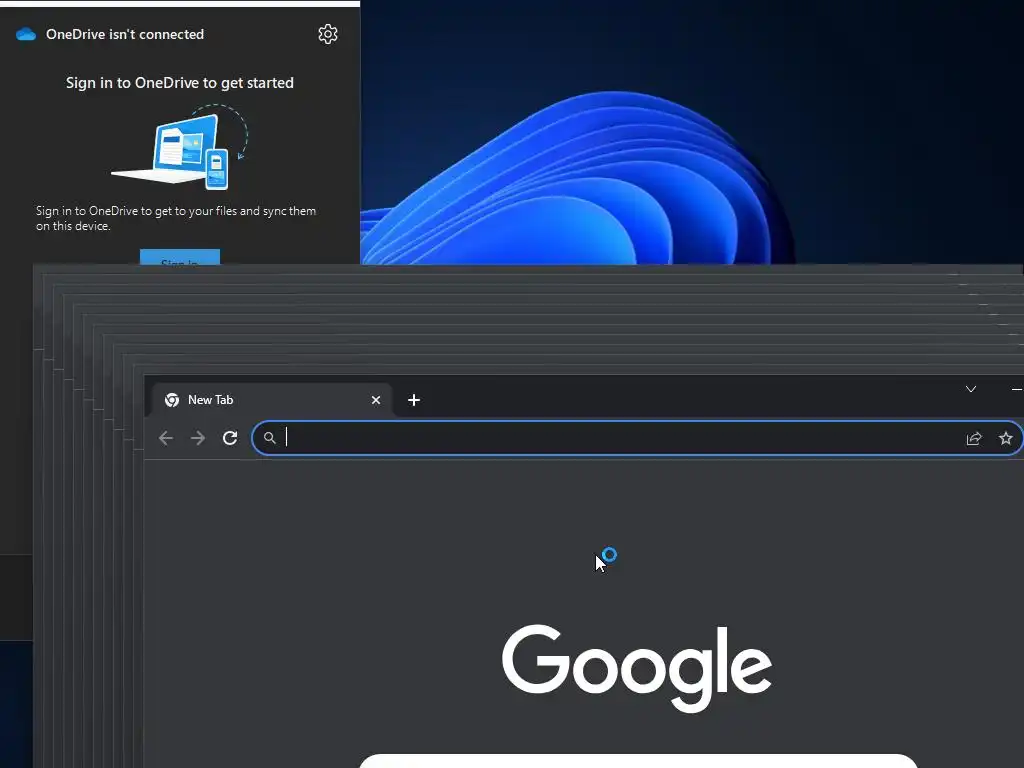Open a new tab with plus button
Viewport: 1024px width, 768px height.
pos(414,400)
